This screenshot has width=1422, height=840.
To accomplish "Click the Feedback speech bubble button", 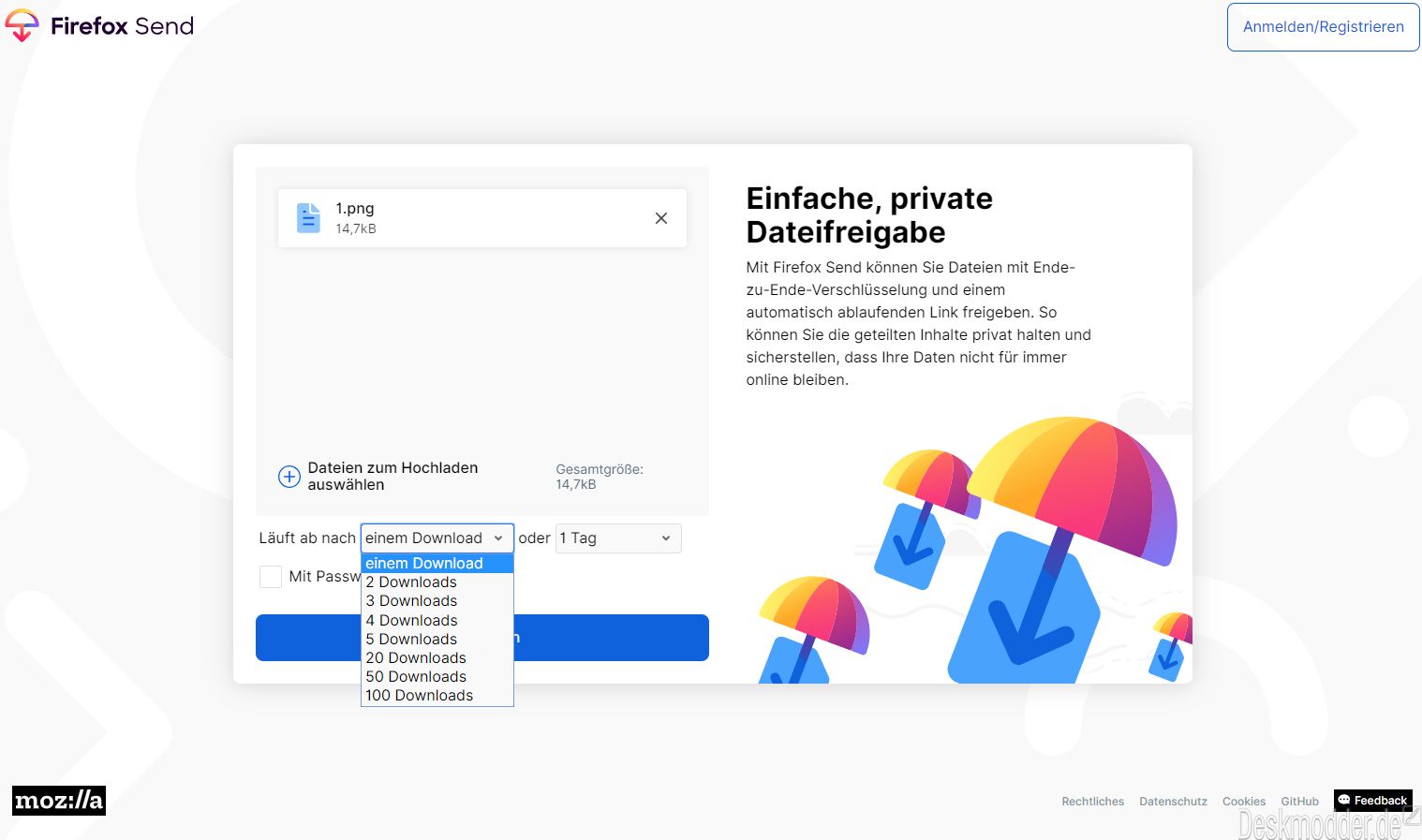I will pyautogui.click(x=1372, y=801).
